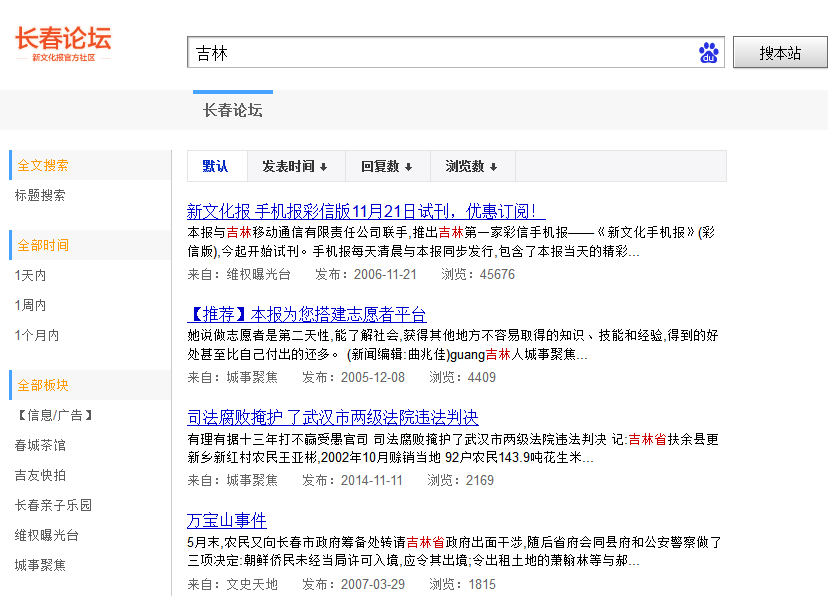Click the date 2006-11-21

pos(385,275)
